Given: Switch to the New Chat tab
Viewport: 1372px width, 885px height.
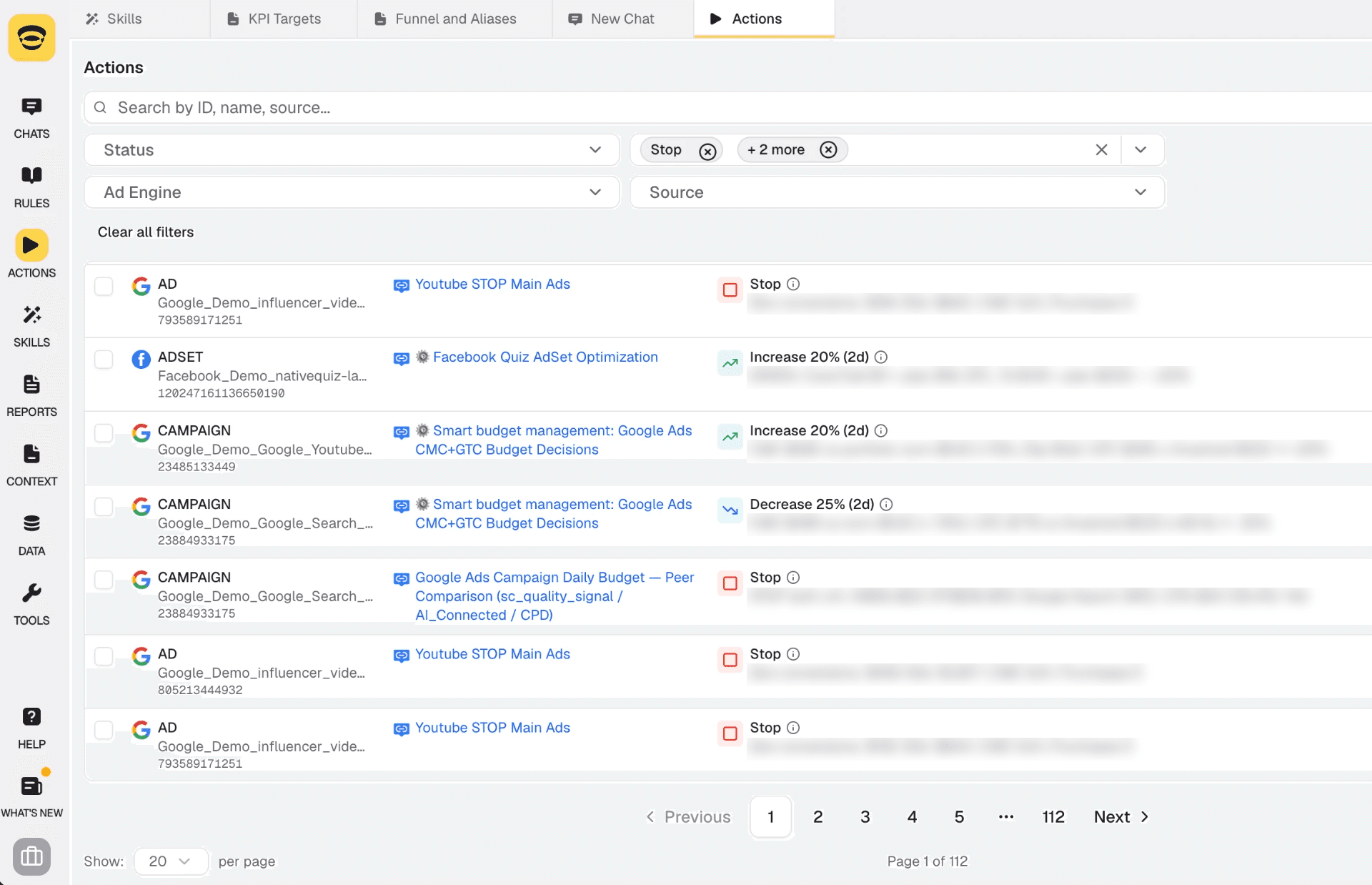Looking at the screenshot, I should tap(612, 19).
